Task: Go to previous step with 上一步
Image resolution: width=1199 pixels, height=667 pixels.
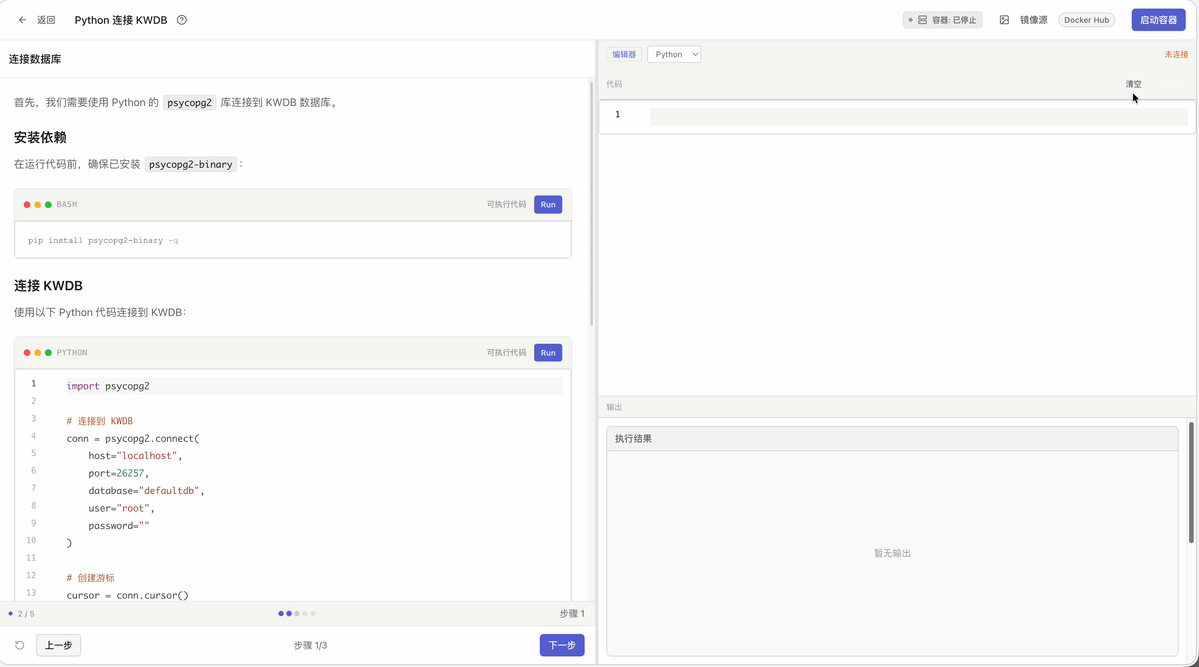Action: click(x=58, y=646)
